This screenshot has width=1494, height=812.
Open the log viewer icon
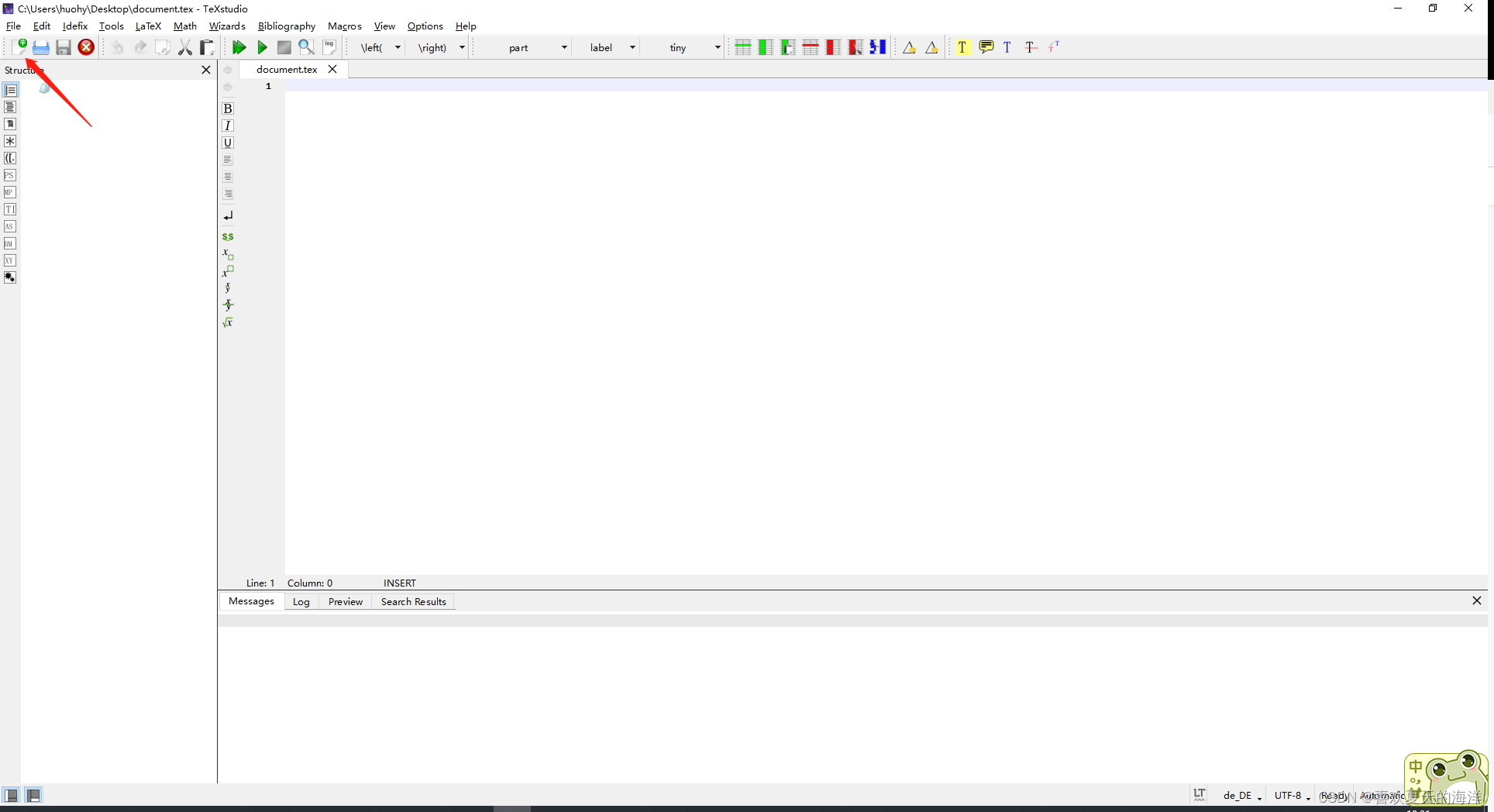tap(329, 47)
